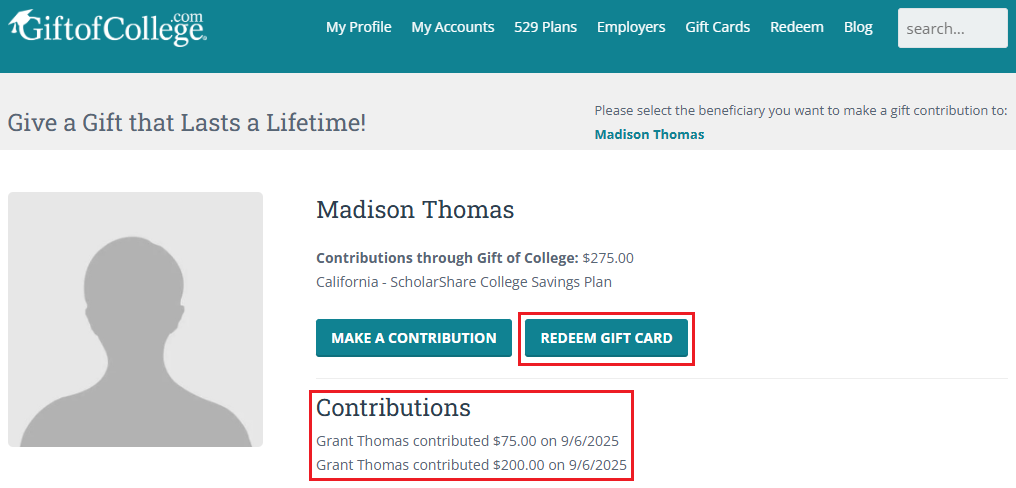Select Employers in the top navigation
The width and height of the screenshot is (1016, 488).
(631, 27)
